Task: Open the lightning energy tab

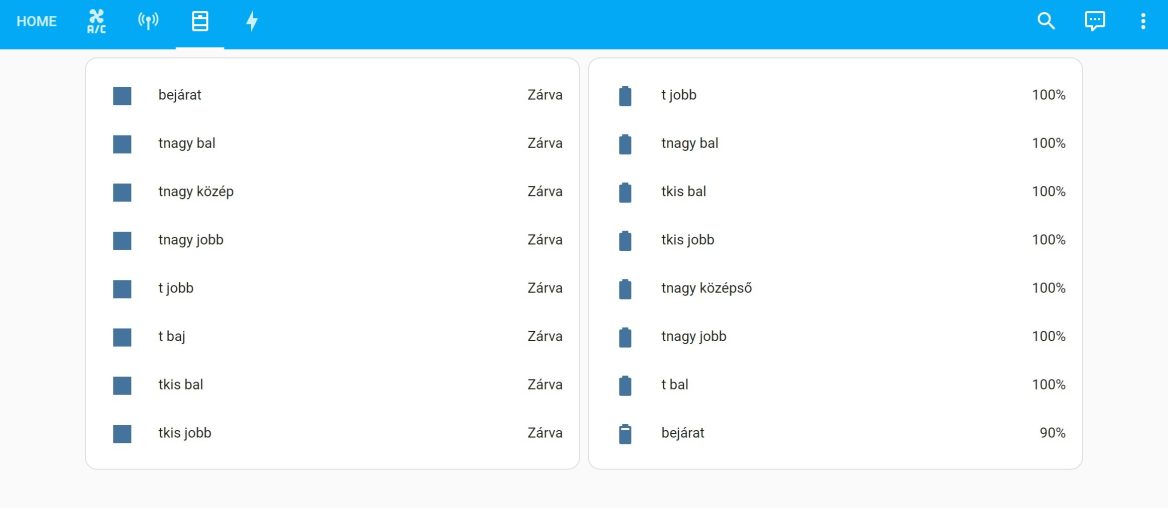Action: 252,21
